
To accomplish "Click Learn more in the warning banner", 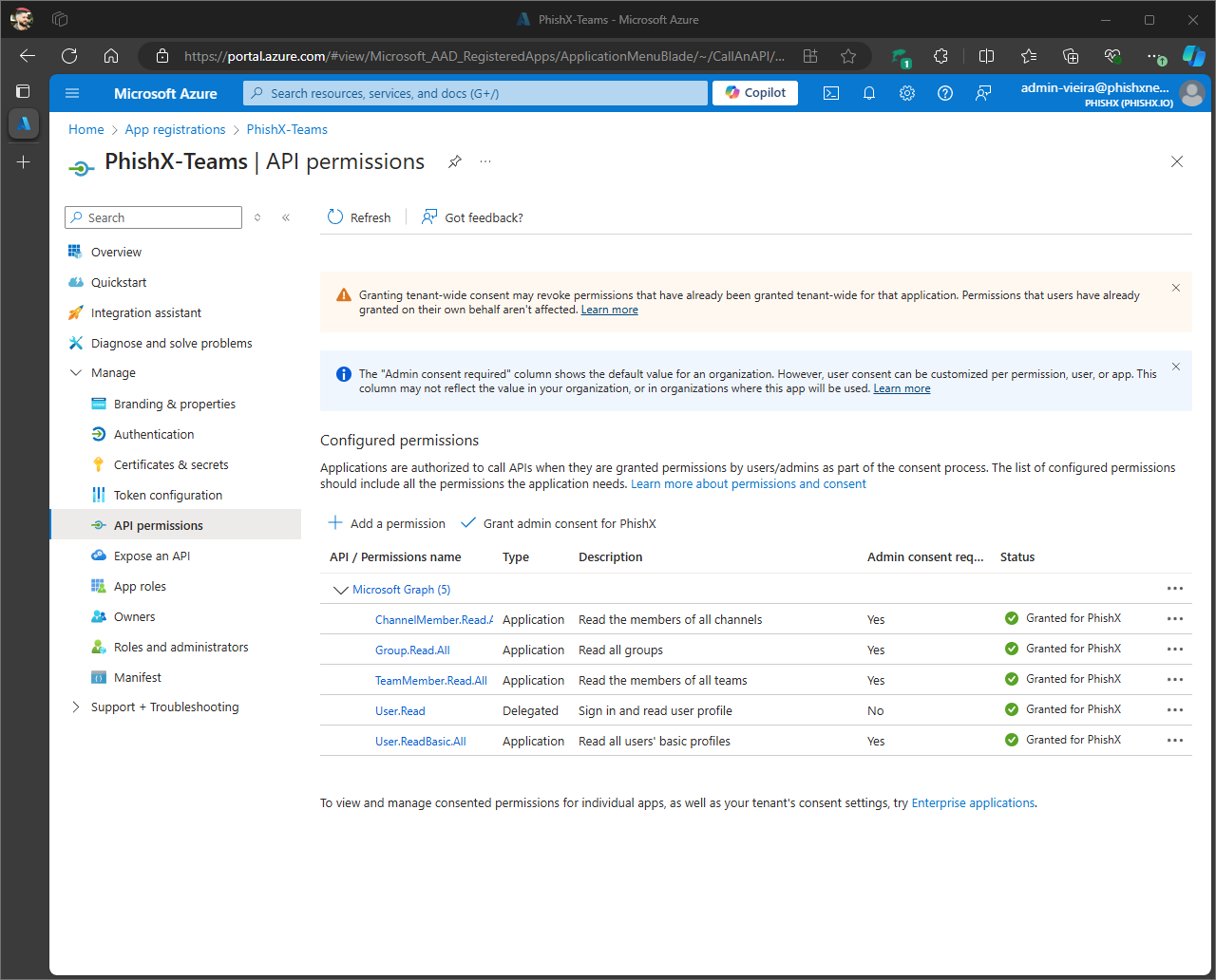I will coord(609,310).
